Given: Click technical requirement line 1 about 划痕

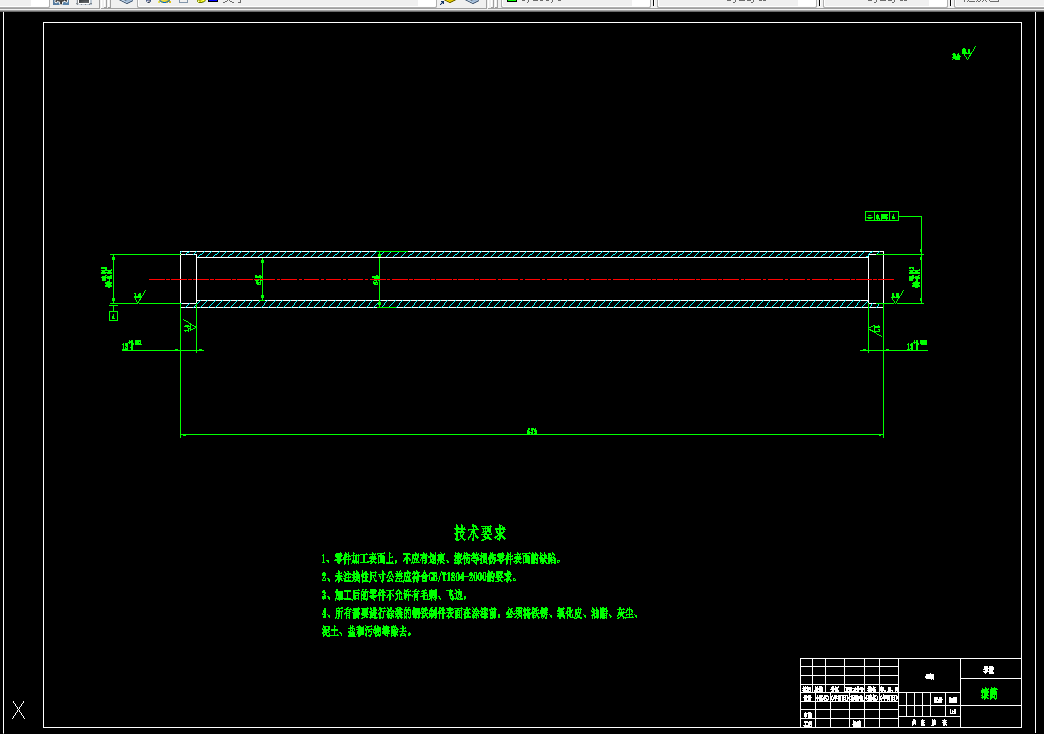Looking at the screenshot, I should [x=441, y=559].
